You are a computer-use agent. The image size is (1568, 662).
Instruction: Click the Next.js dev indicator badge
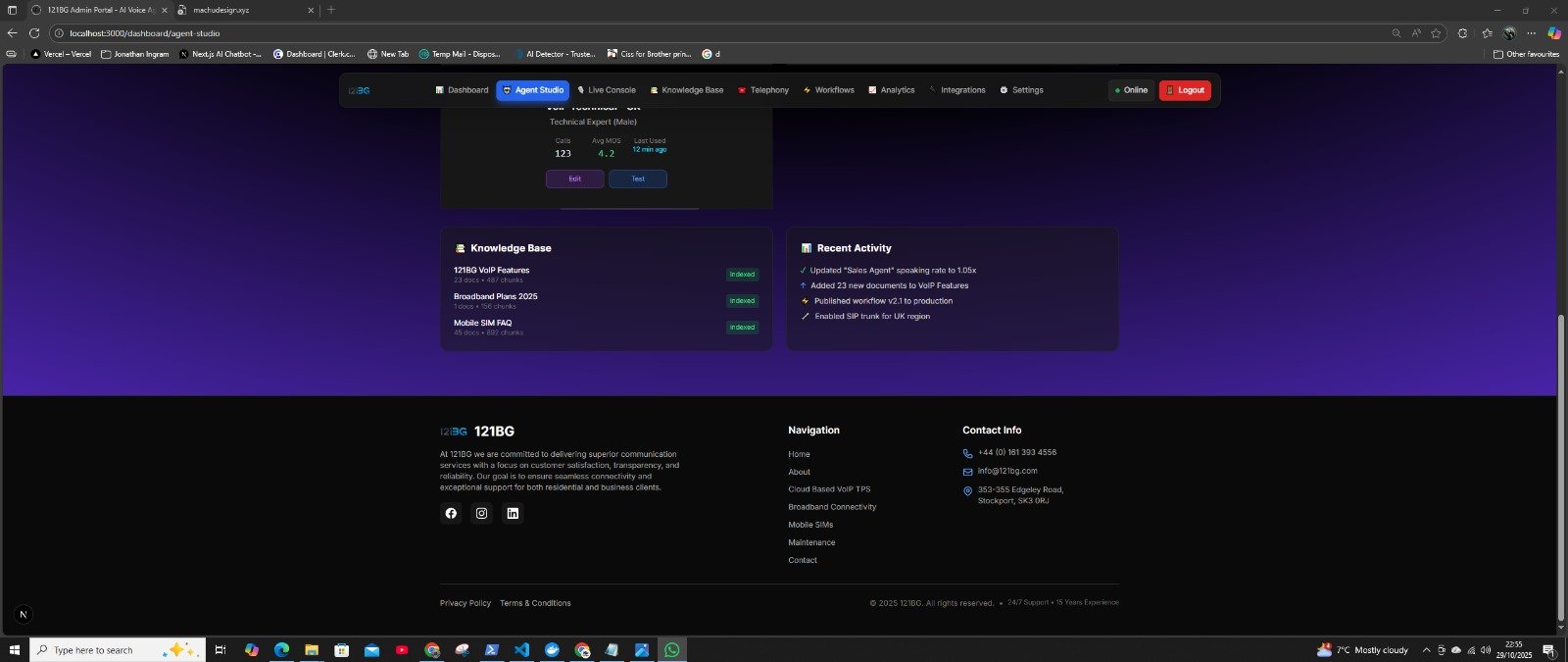[x=24, y=615]
